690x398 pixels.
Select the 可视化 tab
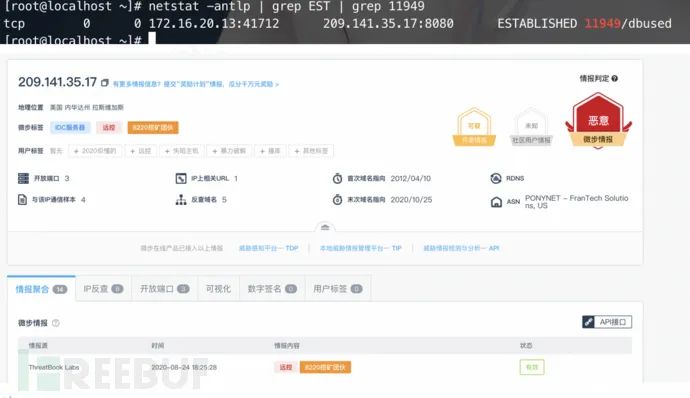(218, 289)
